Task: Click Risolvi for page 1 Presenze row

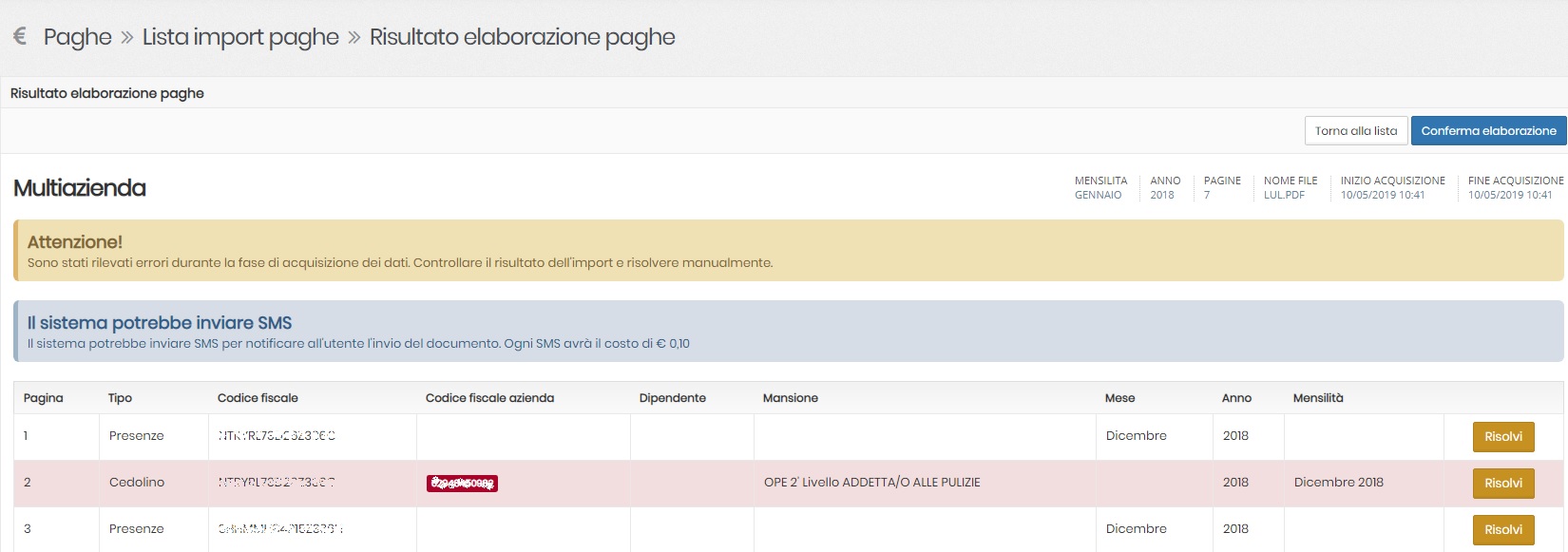Action: (1502, 437)
